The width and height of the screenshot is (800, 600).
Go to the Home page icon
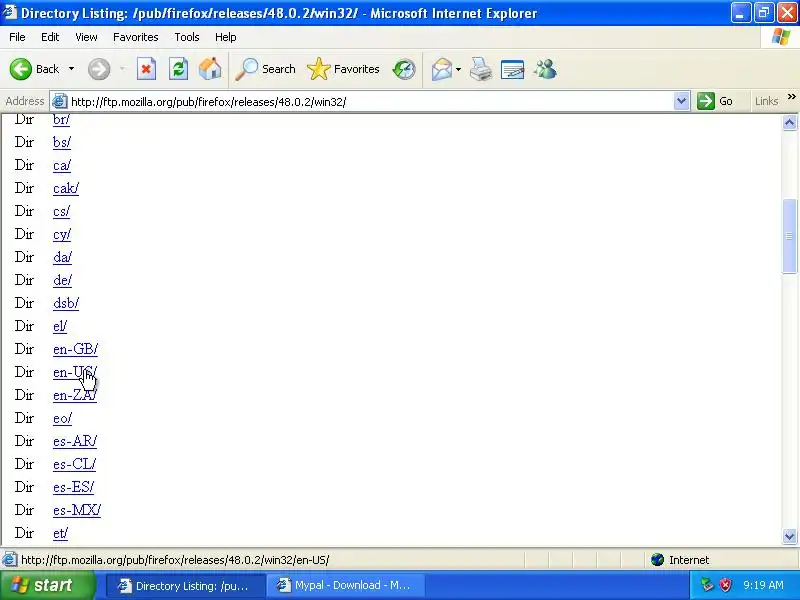(x=210, y=69)
